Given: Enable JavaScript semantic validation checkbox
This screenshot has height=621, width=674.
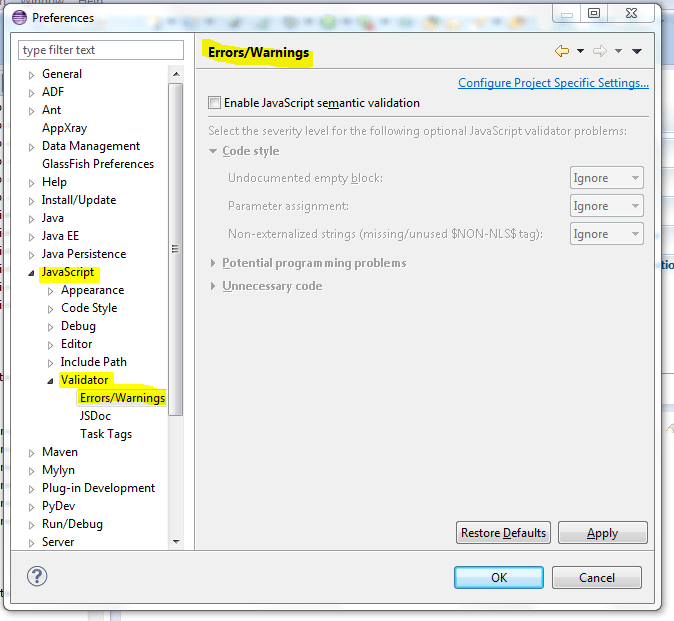Looking at the screenshot, I should coord(214,103).
